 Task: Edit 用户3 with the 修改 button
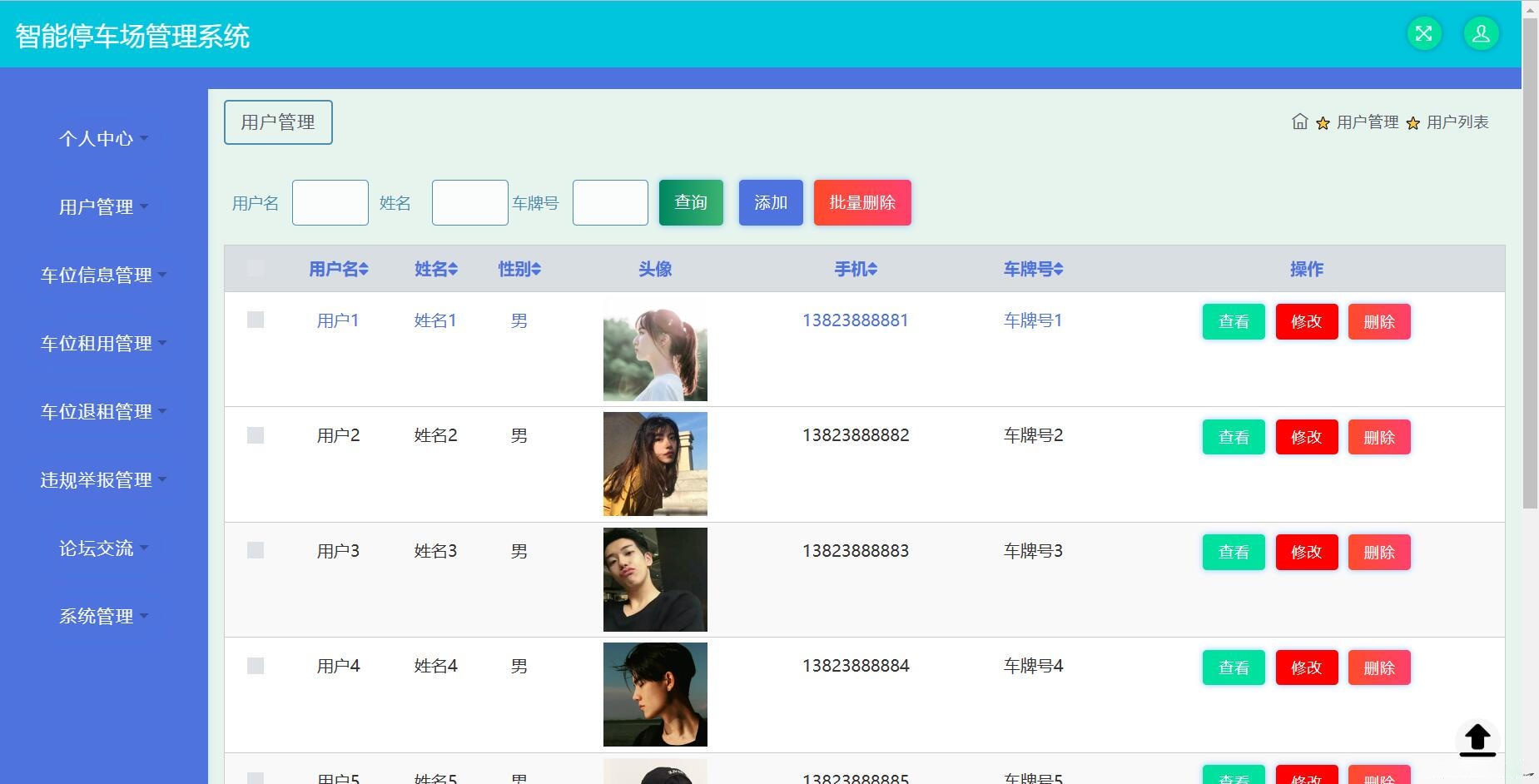1307,552
